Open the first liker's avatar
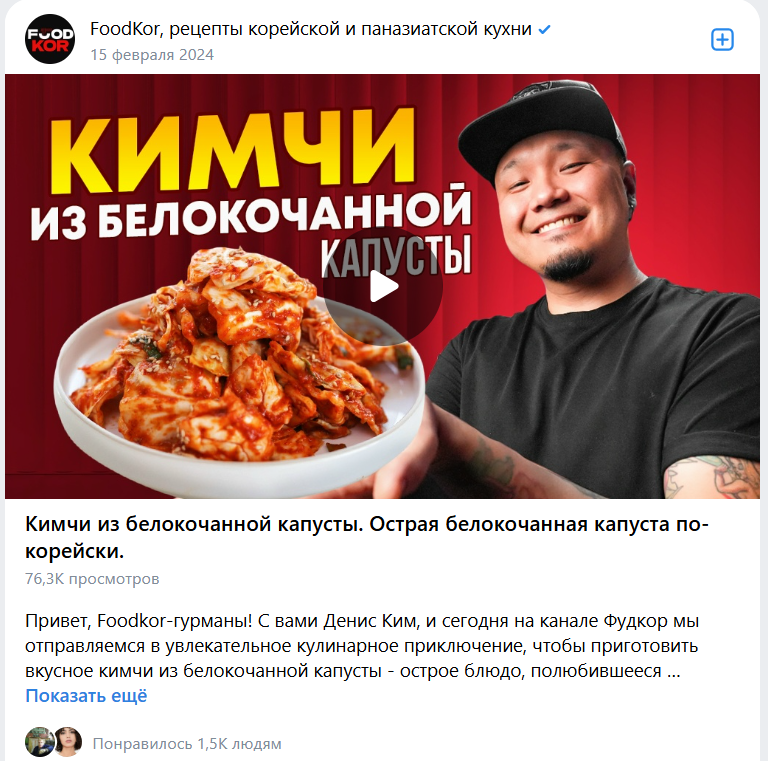The height and width of the screenshot is (761, 768). click(39, 742)
